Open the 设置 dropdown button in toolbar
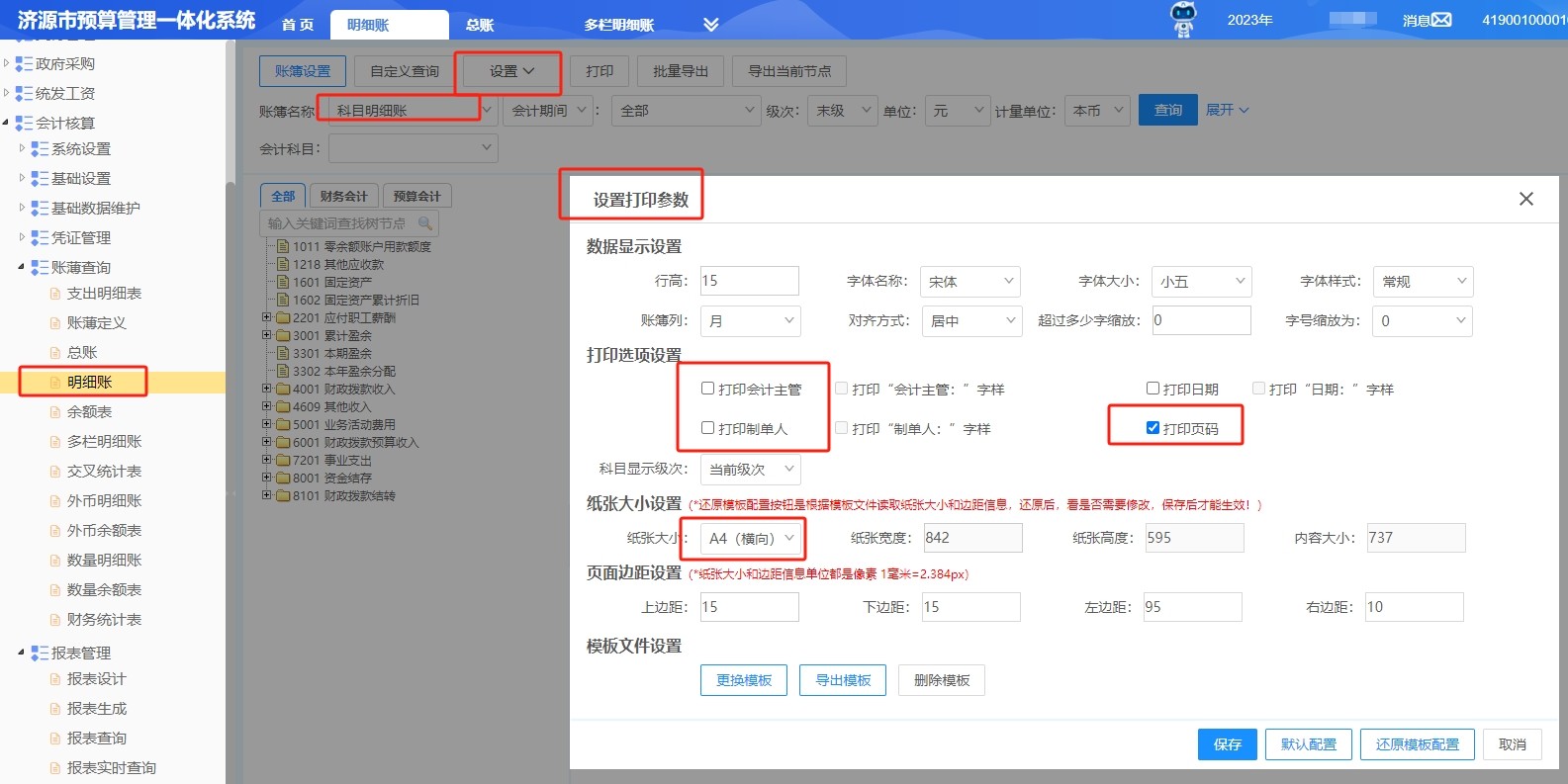This screenshot has height=784, width=1568. coord(511,71)
